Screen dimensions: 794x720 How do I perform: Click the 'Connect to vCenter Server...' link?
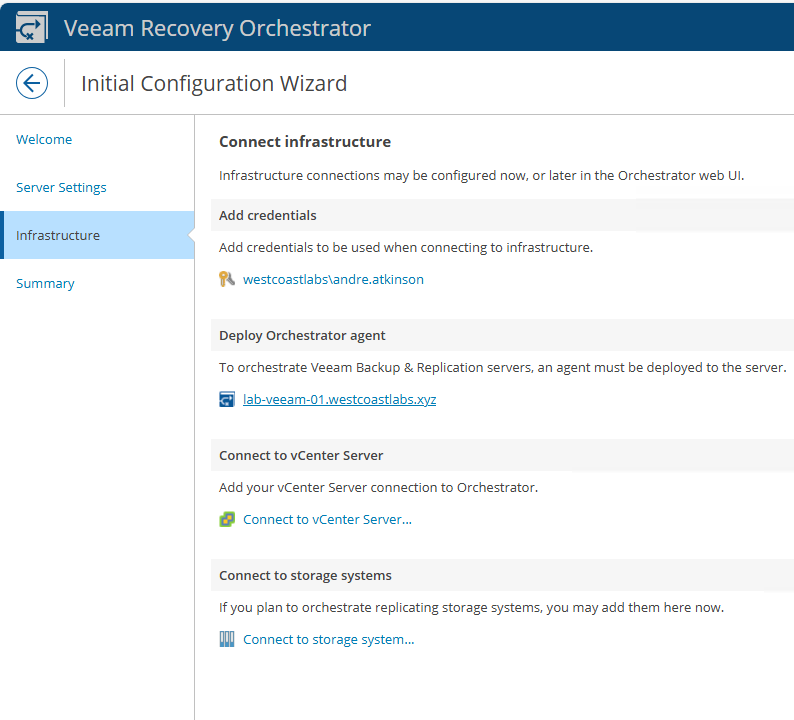click(327, 520)
